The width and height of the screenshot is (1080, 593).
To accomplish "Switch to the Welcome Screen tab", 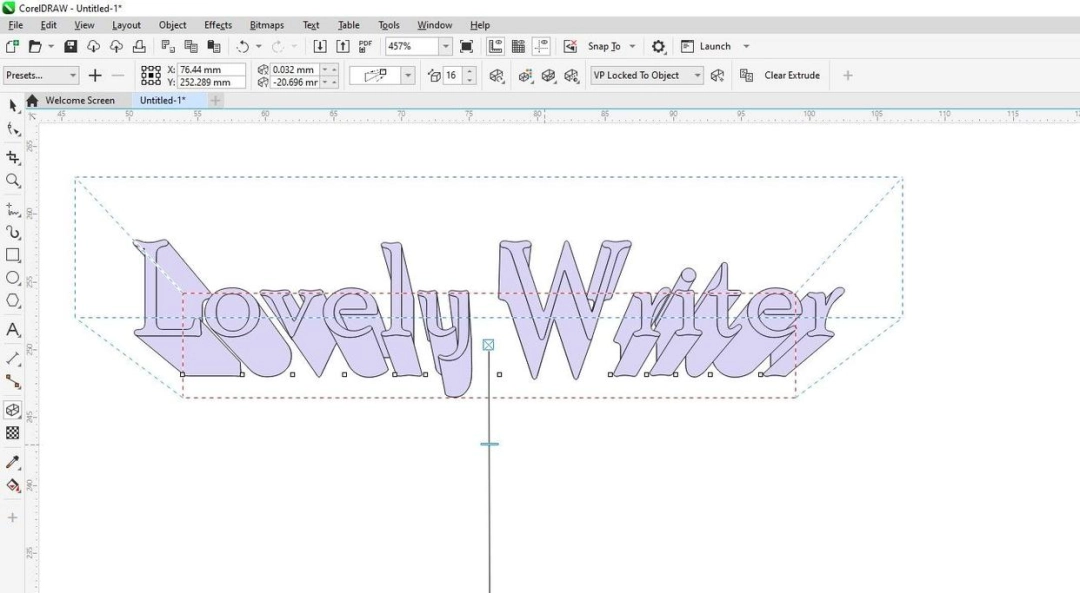I will (x=80, y=100).
